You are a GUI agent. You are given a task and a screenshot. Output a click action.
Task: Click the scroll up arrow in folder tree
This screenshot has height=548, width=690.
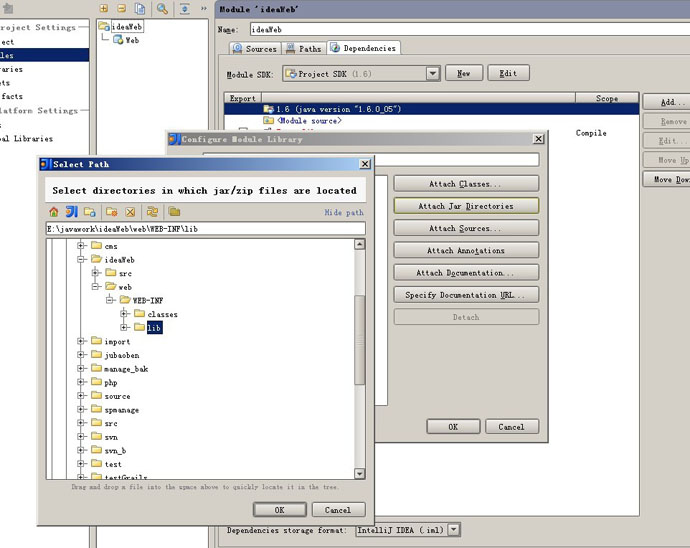pos(360,244)
